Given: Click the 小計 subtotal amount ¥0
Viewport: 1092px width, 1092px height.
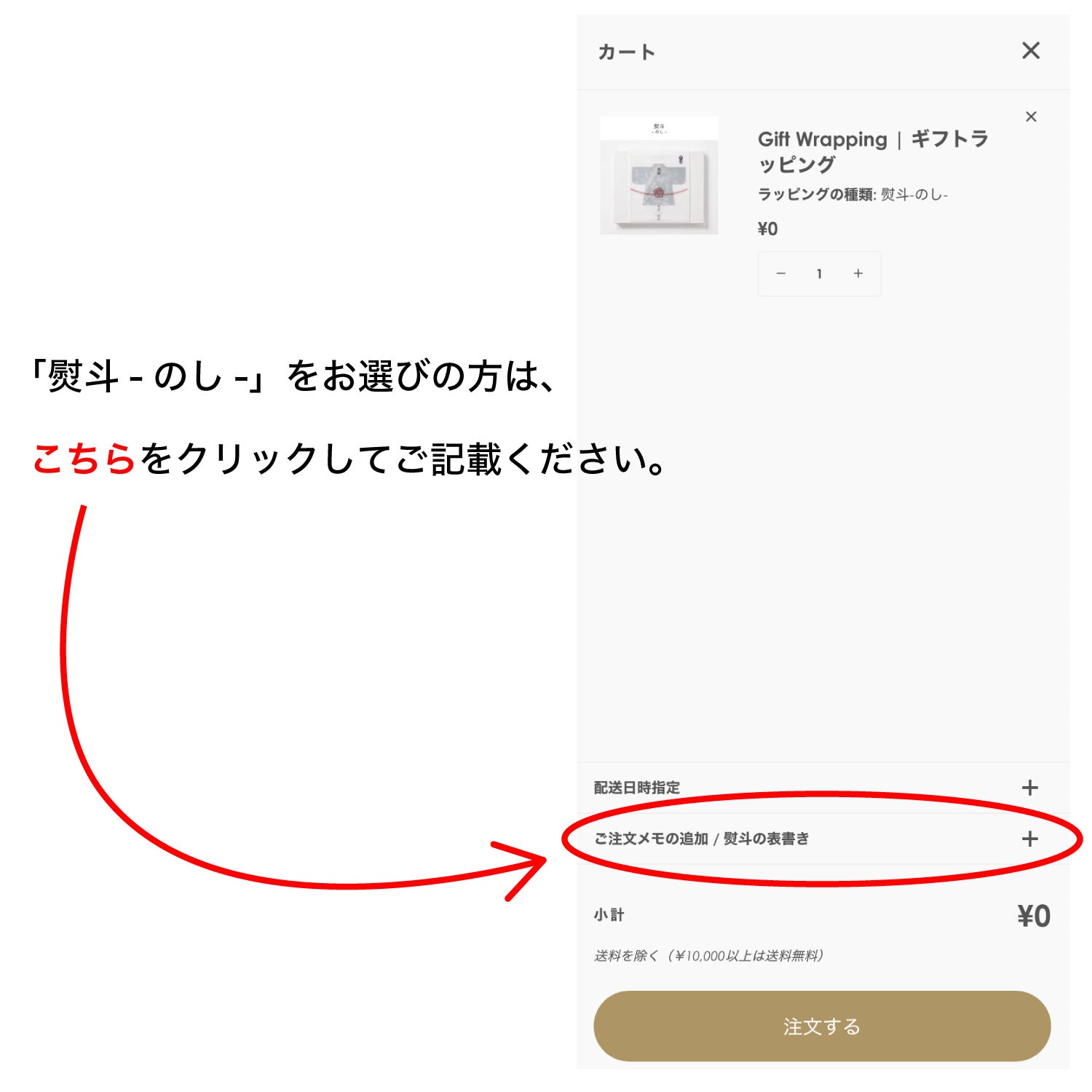Looking at the screenshot, I should point(1034,916).
